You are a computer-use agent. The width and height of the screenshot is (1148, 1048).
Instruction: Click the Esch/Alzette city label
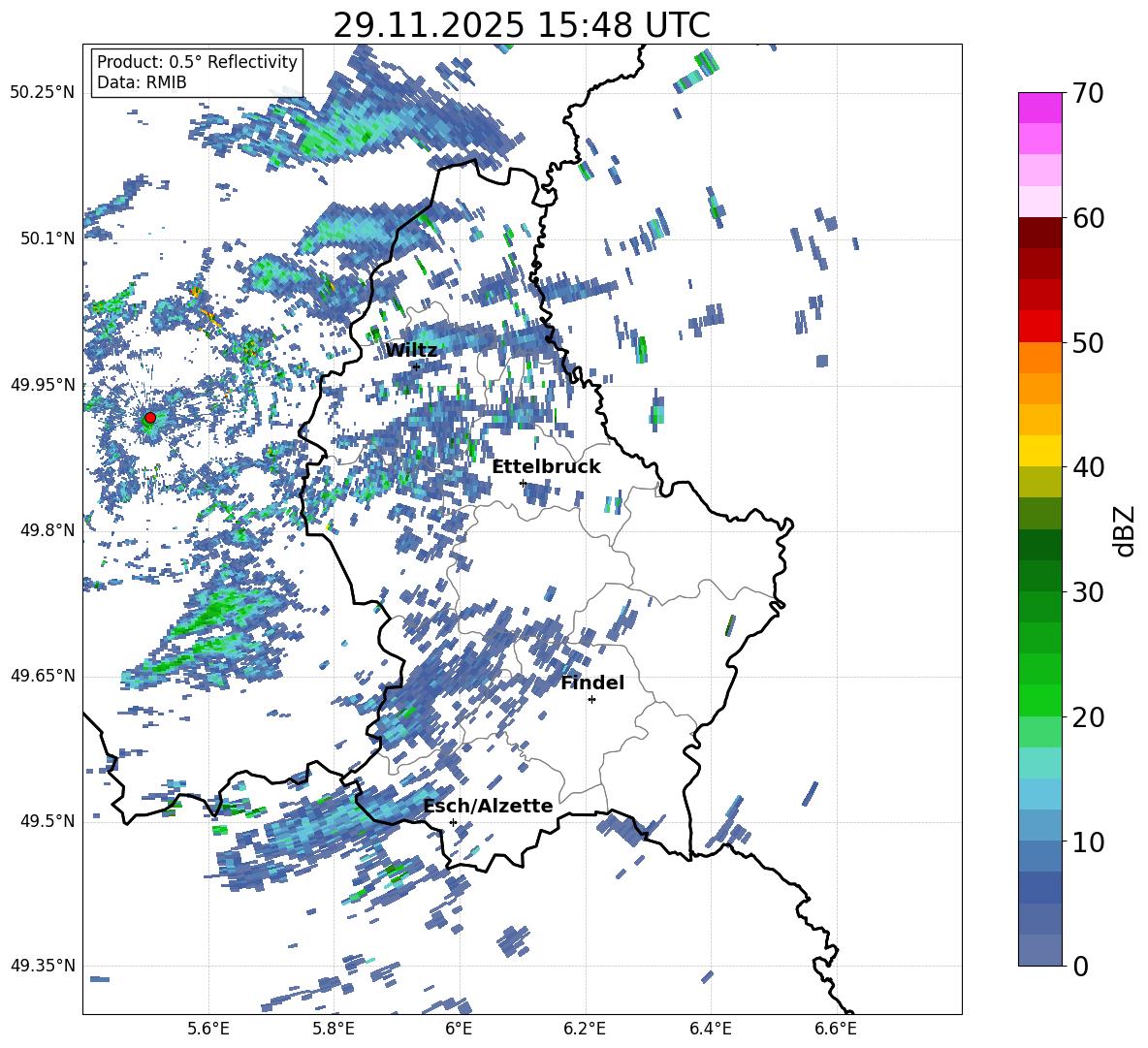(489, 807)
